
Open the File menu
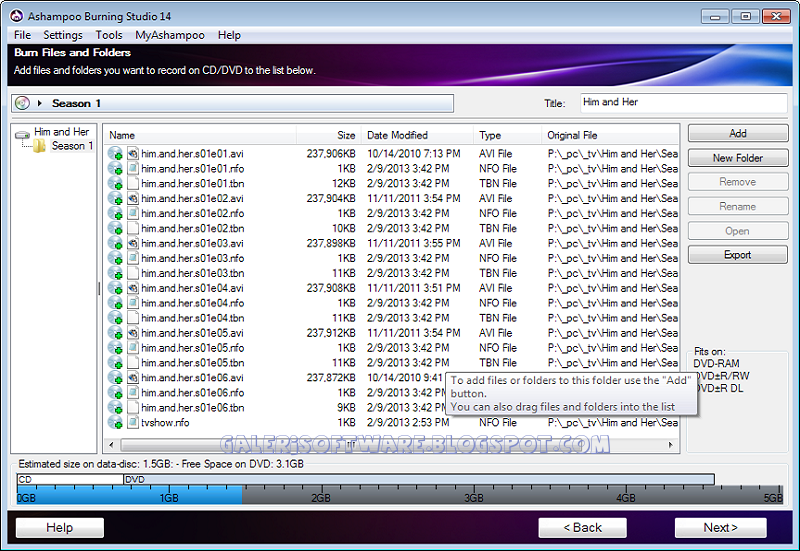point(22,35)
